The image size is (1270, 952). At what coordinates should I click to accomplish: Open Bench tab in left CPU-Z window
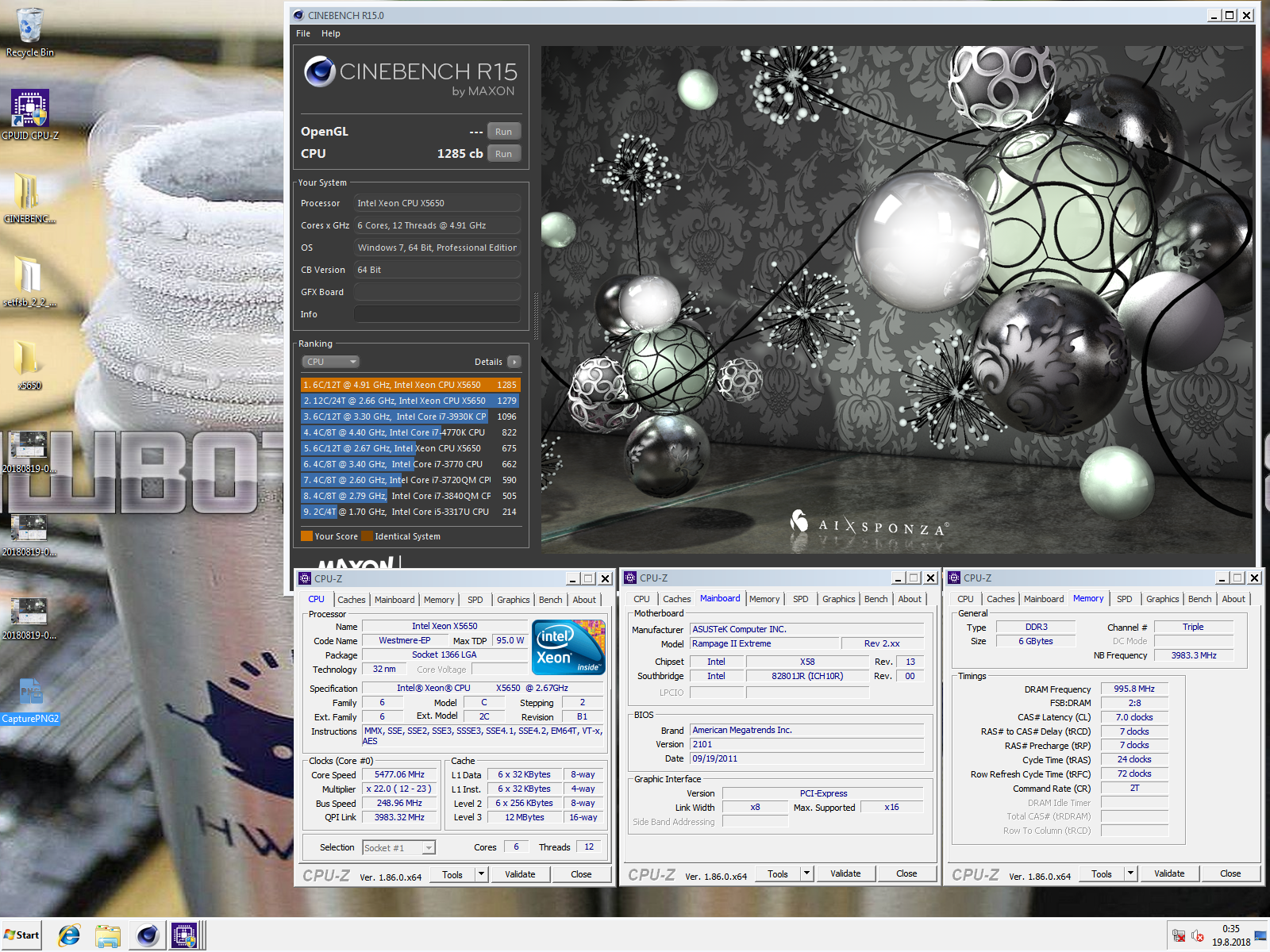[551, 600]
